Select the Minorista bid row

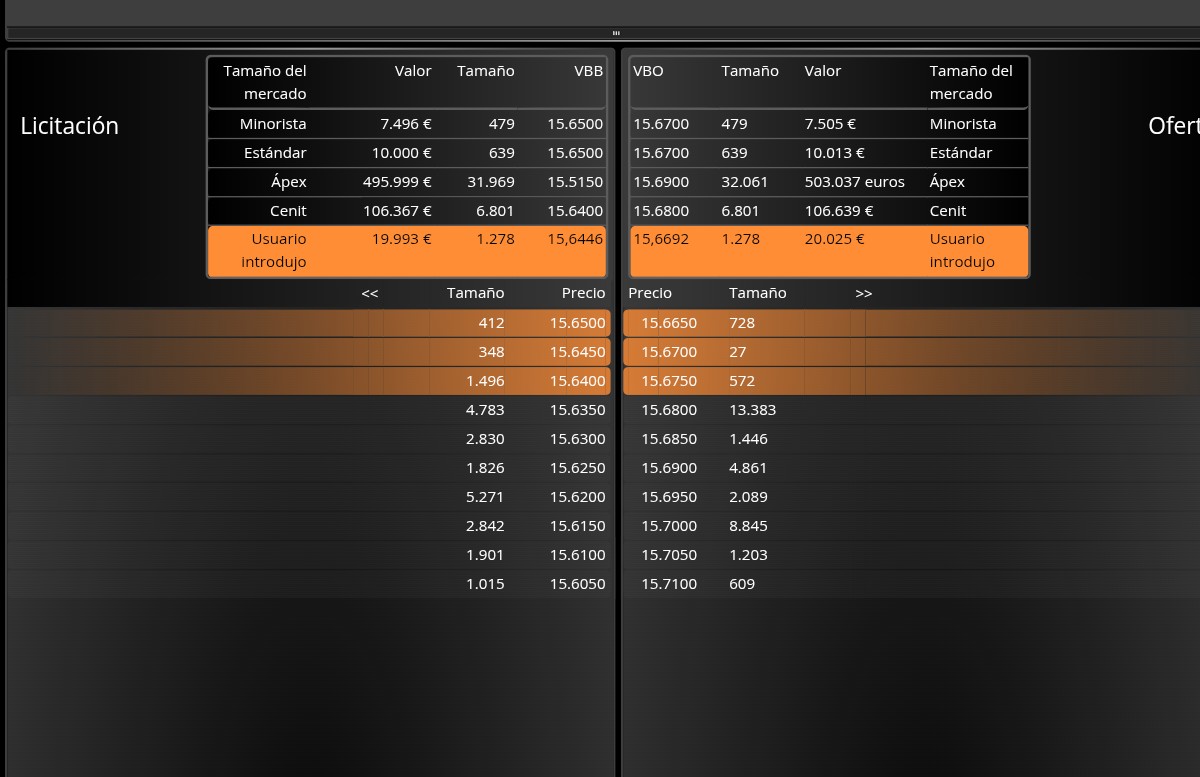(407, 124)
